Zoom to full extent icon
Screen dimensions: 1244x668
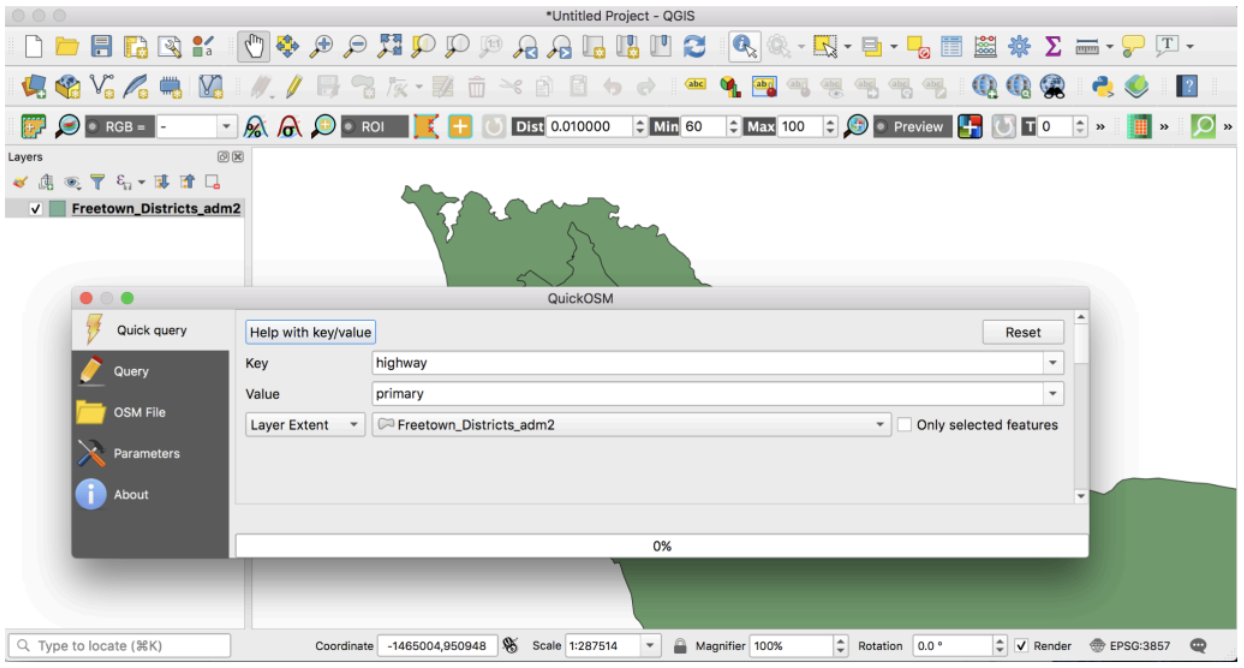(x=390, y=46)
